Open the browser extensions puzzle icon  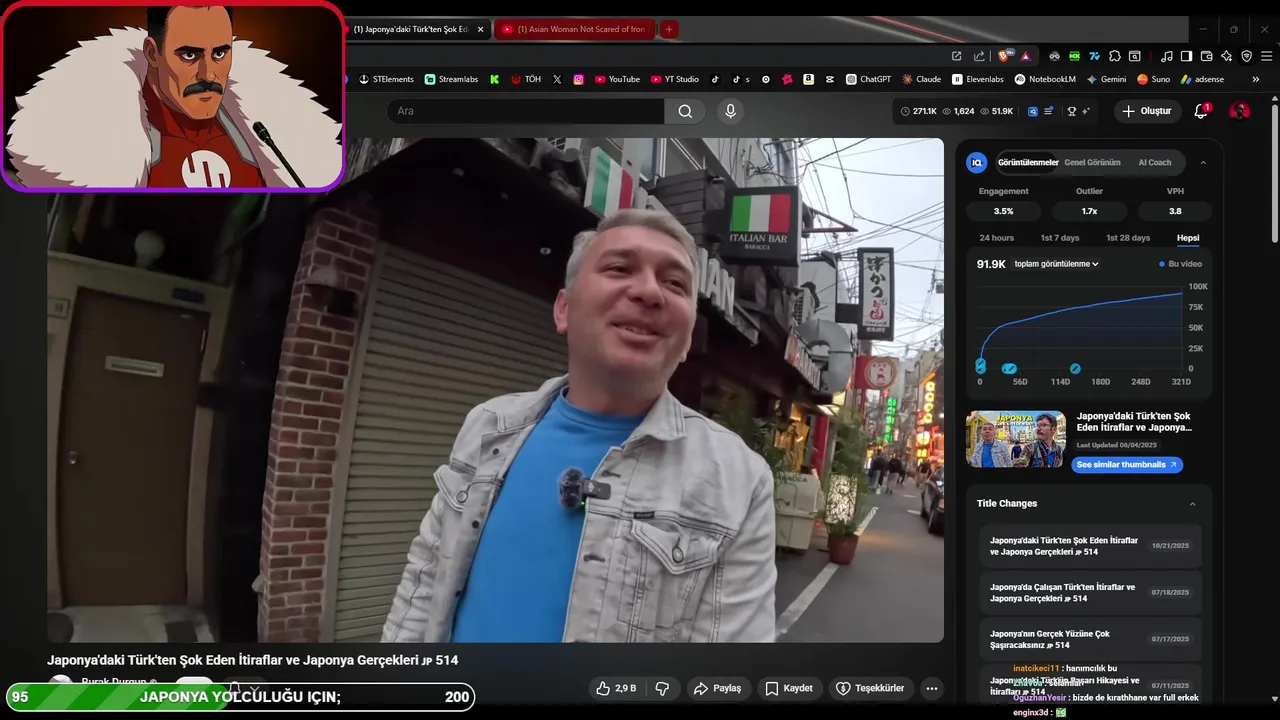(1115, 56)
